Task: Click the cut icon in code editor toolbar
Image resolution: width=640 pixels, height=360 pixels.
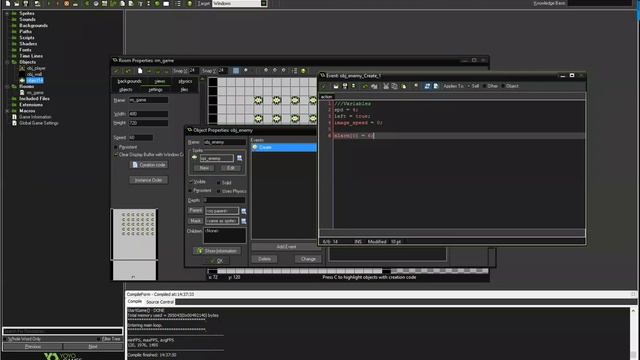Action: 386,86
